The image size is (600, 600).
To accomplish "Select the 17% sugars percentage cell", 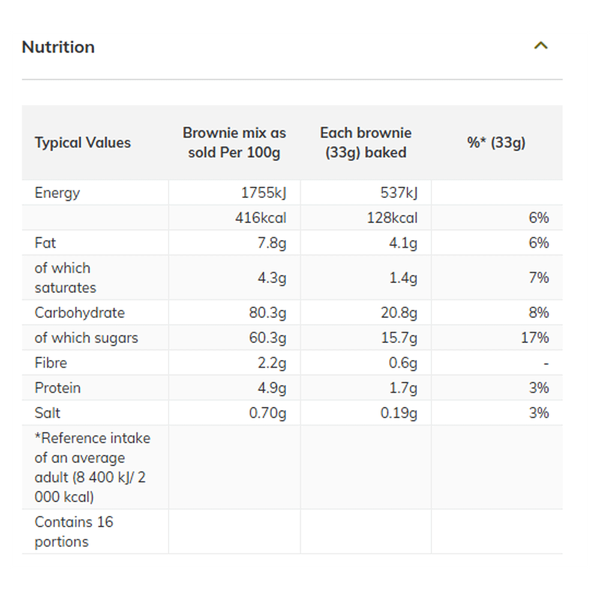I will (534, 338).
